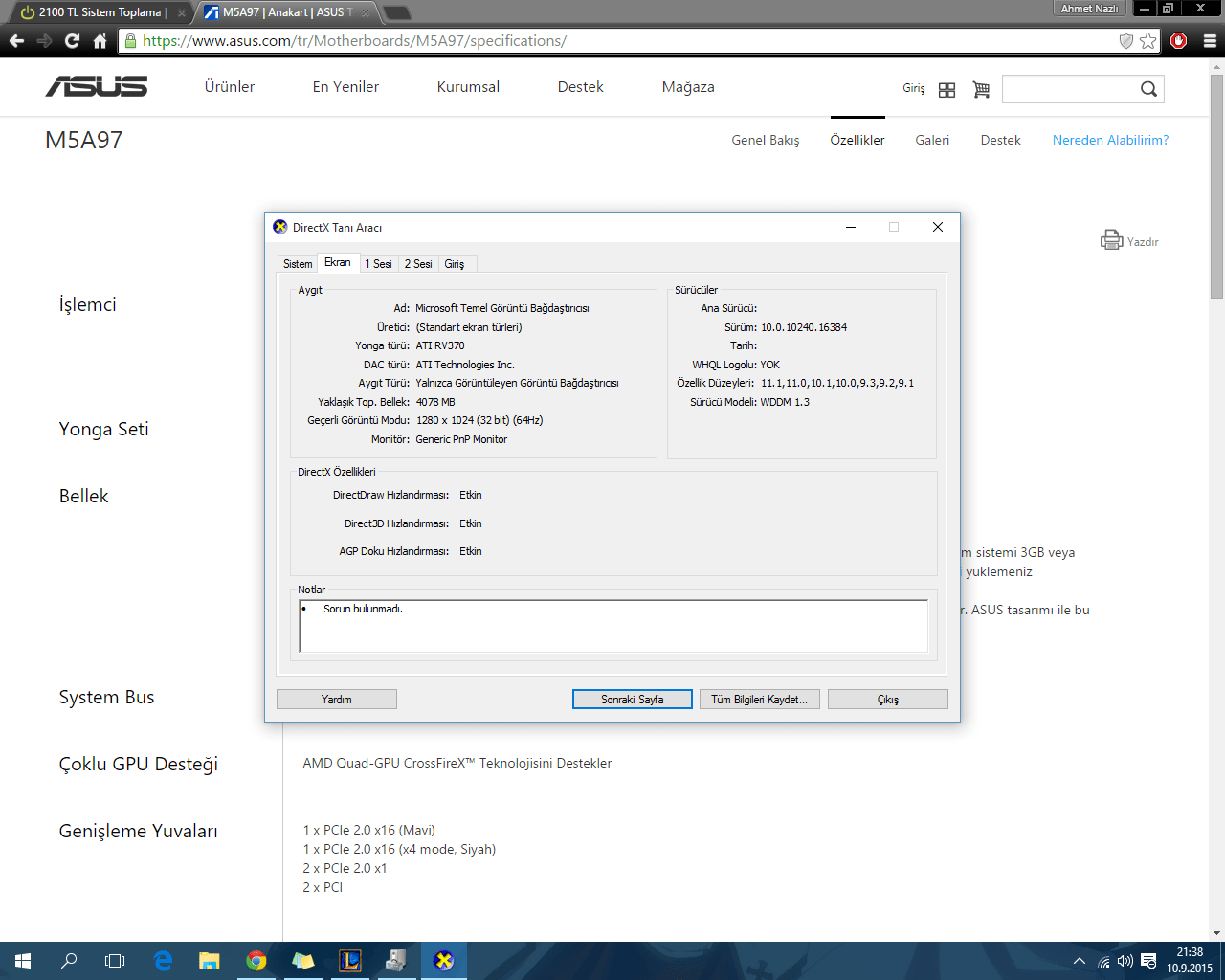Open Destek link beside Galeri
This screenshot has height=980, width=1225.
pos(1001,140)
